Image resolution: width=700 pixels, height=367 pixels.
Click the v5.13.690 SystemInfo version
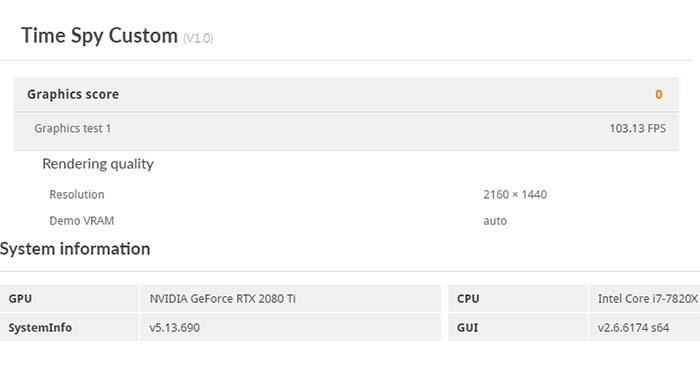click(175, 328)
